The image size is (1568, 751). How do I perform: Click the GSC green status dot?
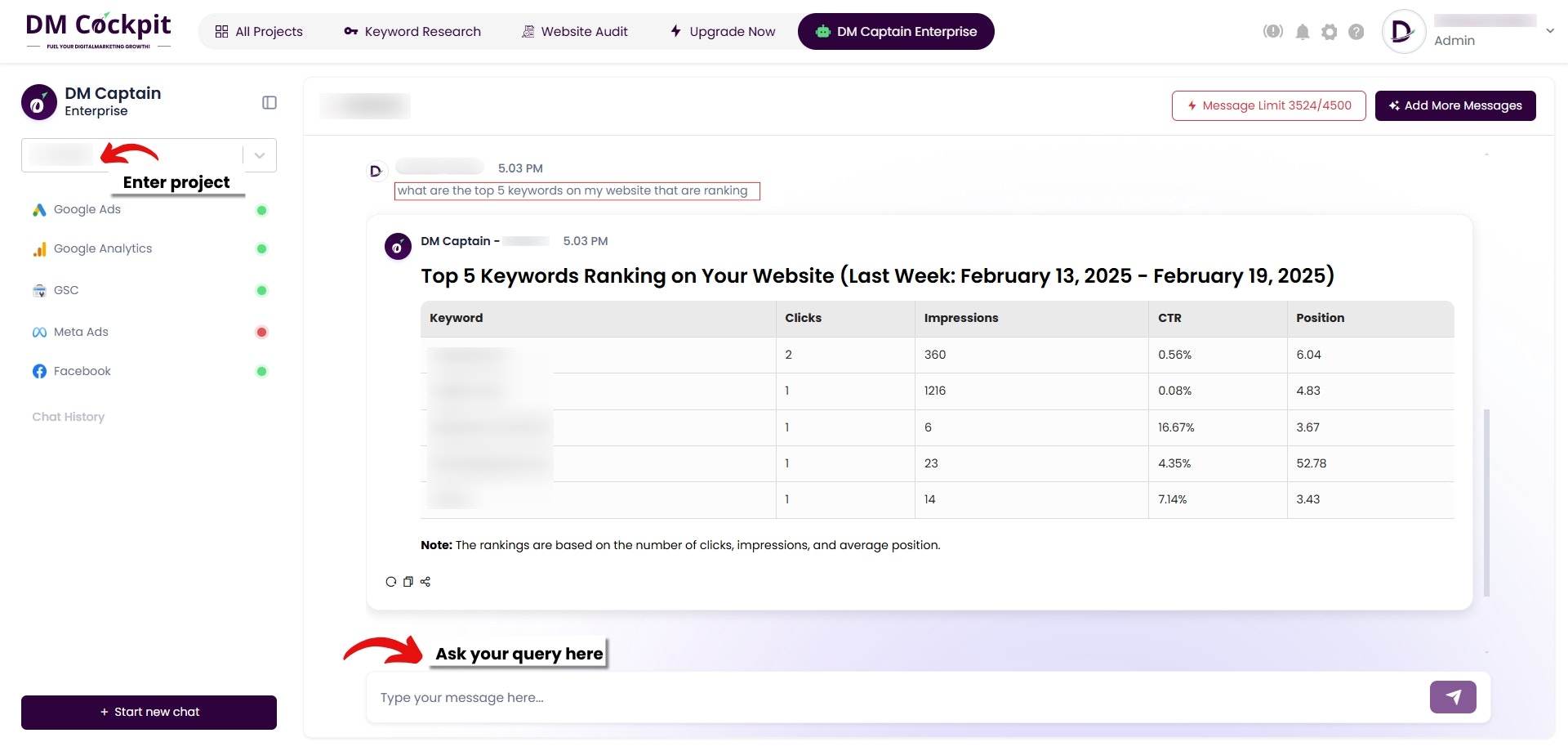pyautogui.click(x=261, y=290)
